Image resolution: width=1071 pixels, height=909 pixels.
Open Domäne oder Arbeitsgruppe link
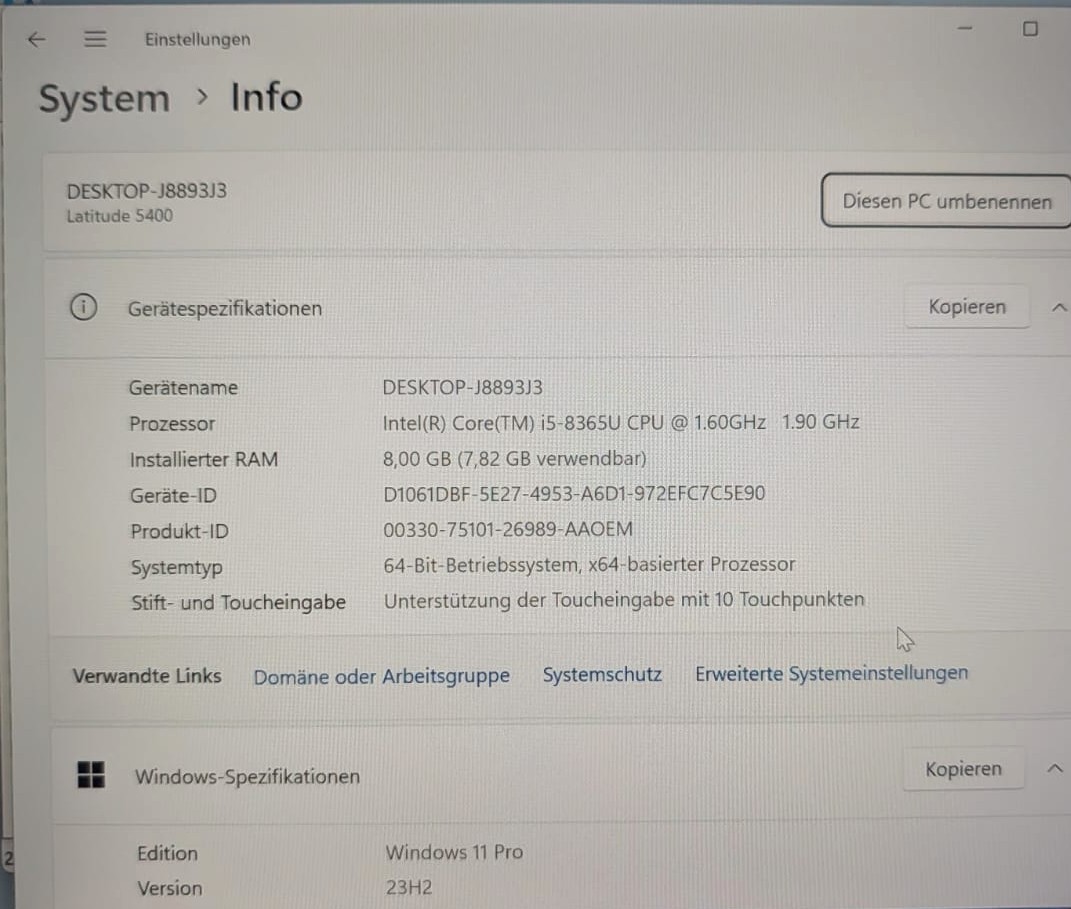pyautogui.click(x=382, y=676)
